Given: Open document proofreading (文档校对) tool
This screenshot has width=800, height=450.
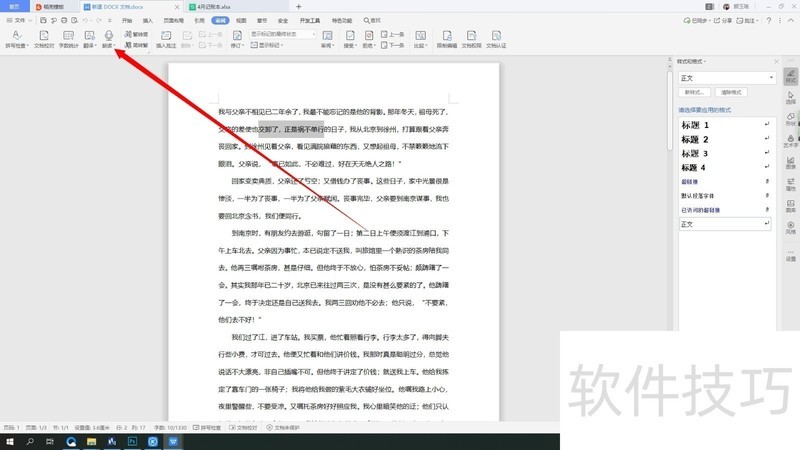Looking at the screenshot, I should click(44, 39).
